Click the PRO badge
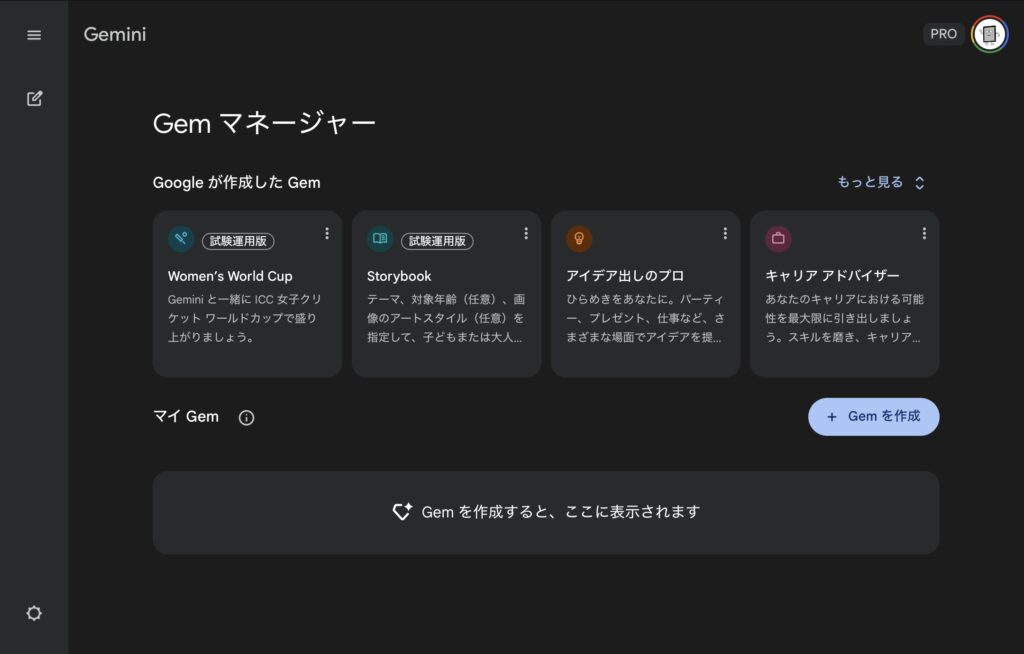 click(943, 34)
